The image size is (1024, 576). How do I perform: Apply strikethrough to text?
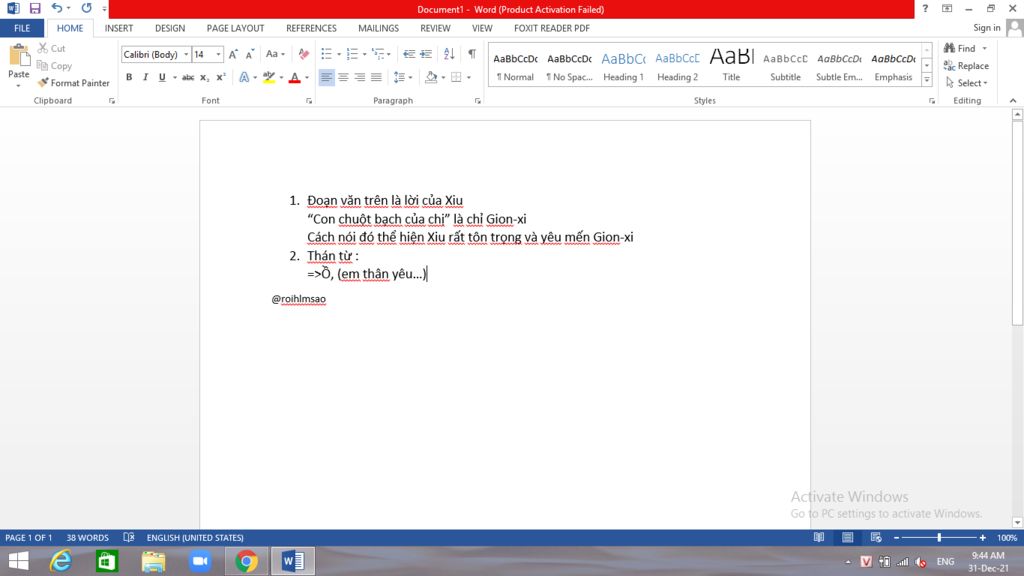[x=188, y=77]
